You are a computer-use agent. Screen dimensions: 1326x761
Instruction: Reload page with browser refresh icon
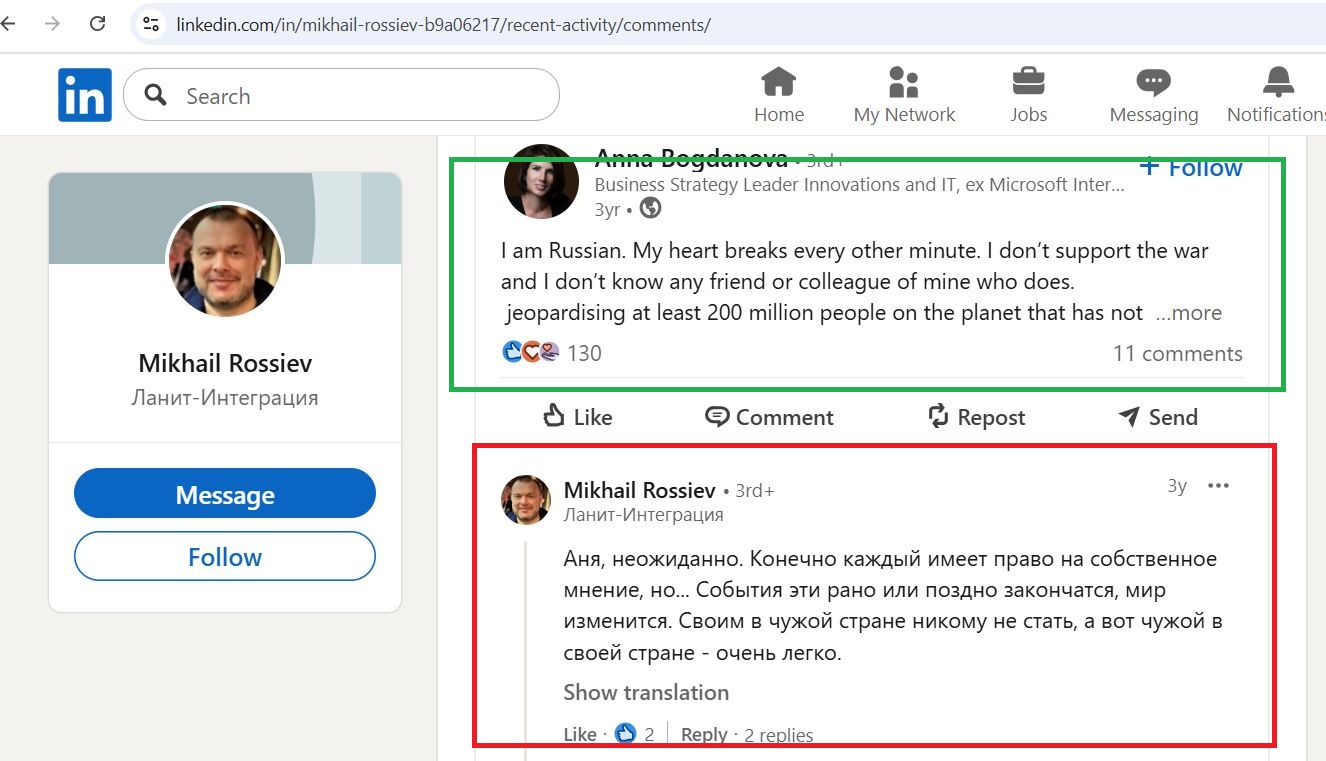click(x=97, y=24)
